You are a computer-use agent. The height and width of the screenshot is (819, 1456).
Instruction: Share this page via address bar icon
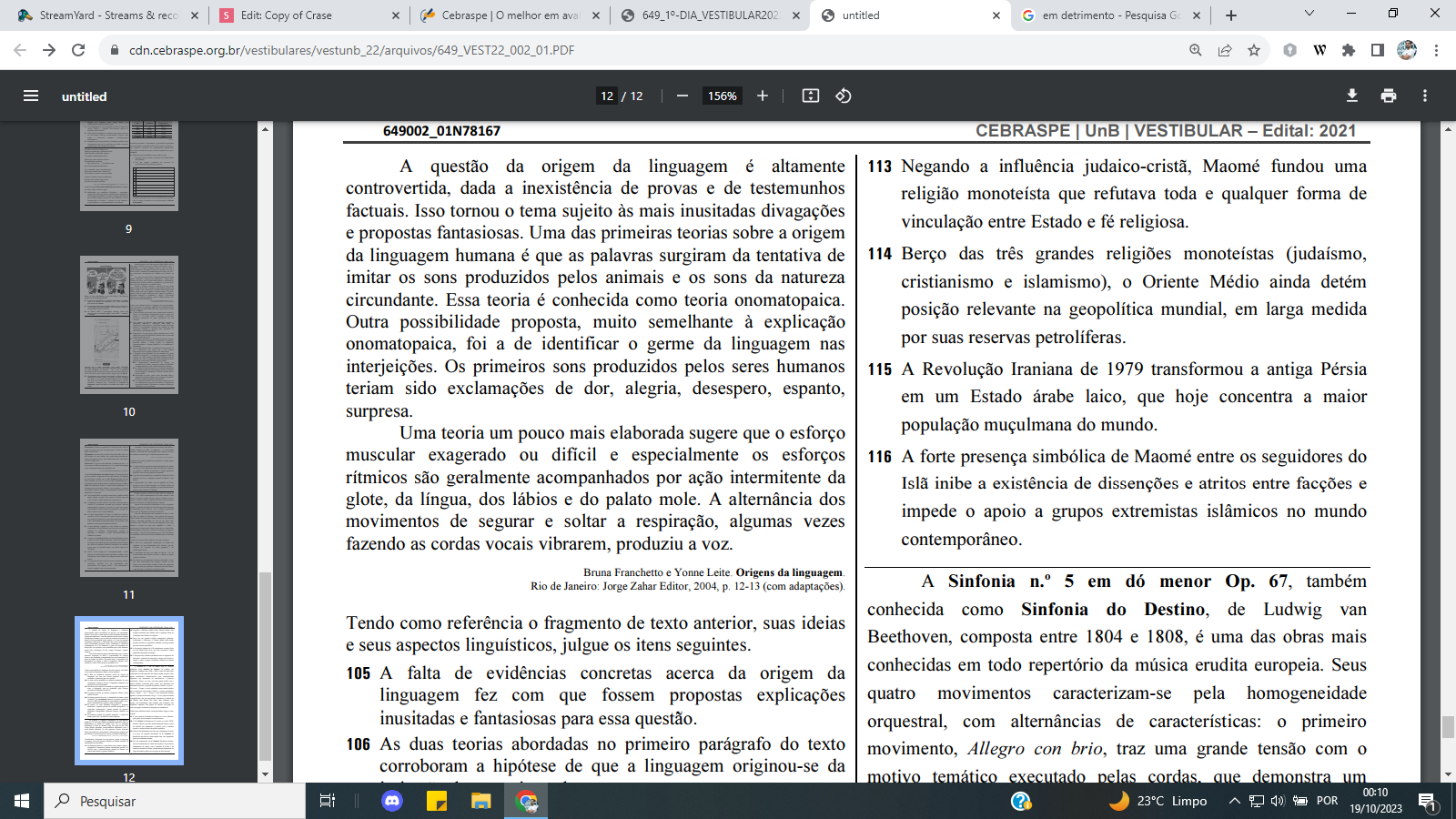point(1225,50)
